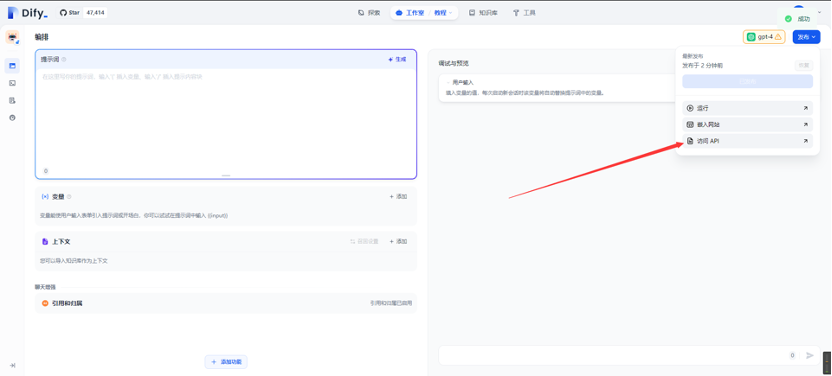Click external-link arrow on the 运行 row
Viewport: 832px width, 376px height.
tap(805, 108)
